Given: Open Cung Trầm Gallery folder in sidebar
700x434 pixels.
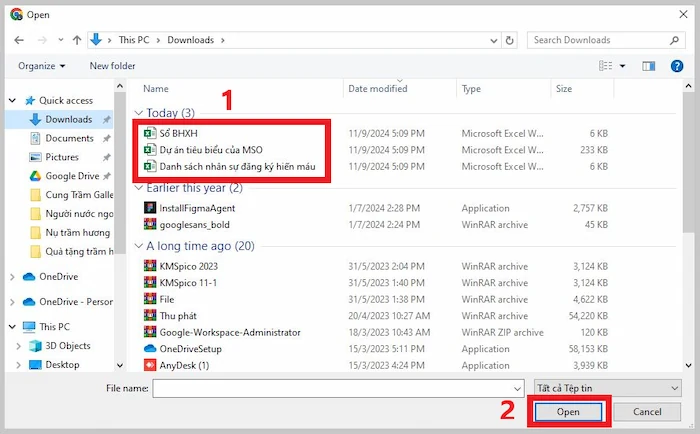Looking at the screenshot, I should coord(71,195).
